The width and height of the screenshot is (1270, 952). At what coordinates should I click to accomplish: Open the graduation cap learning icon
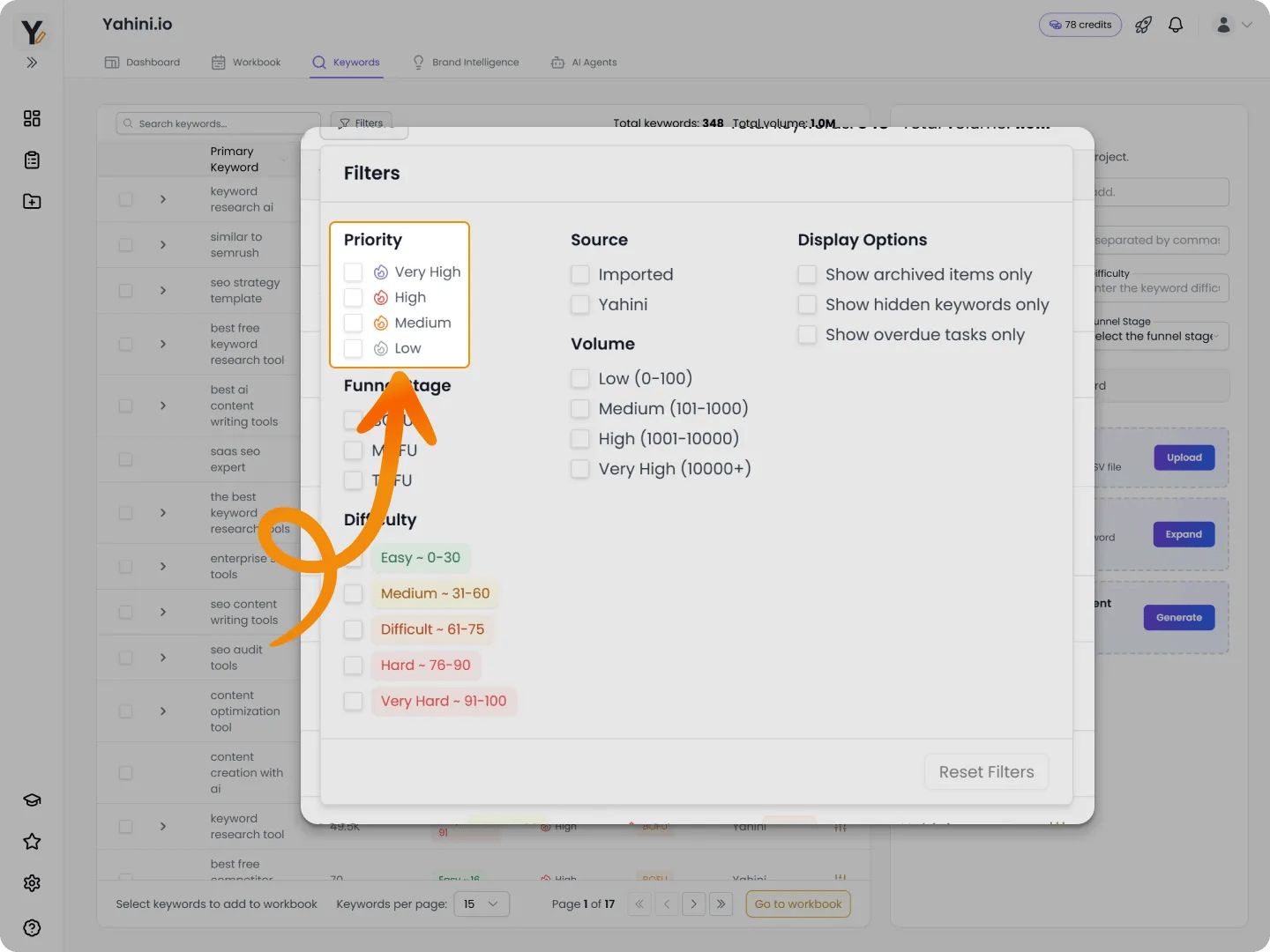(32, 800)
